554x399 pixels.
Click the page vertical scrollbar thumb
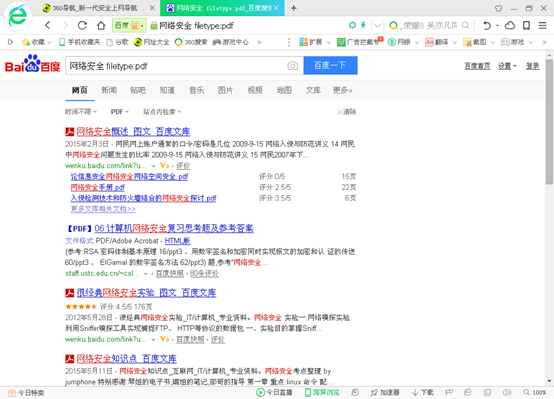(x=549, y=121)
